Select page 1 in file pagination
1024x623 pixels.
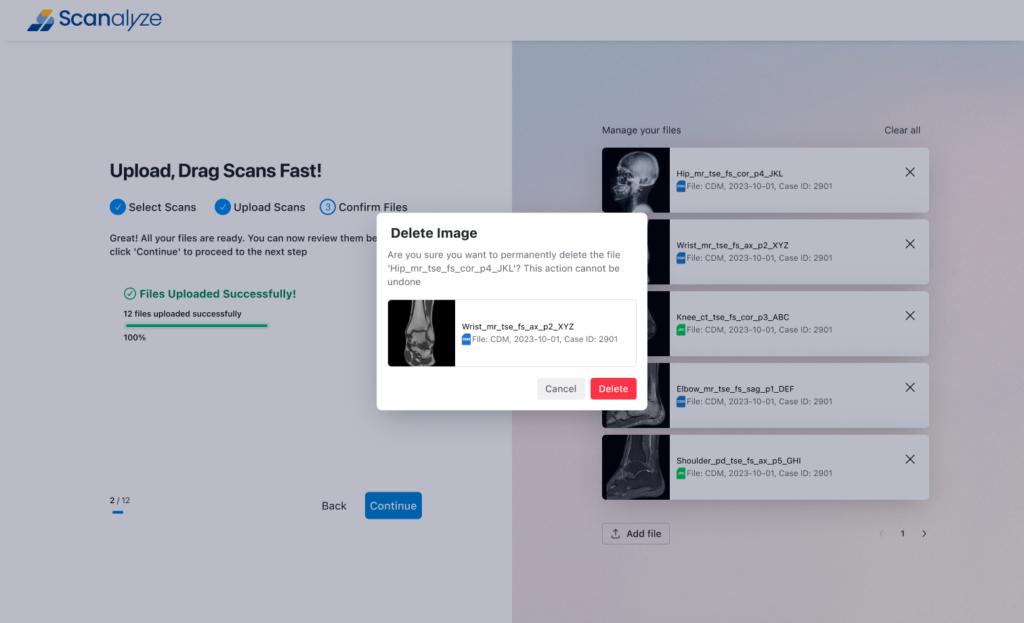[902, 534]
